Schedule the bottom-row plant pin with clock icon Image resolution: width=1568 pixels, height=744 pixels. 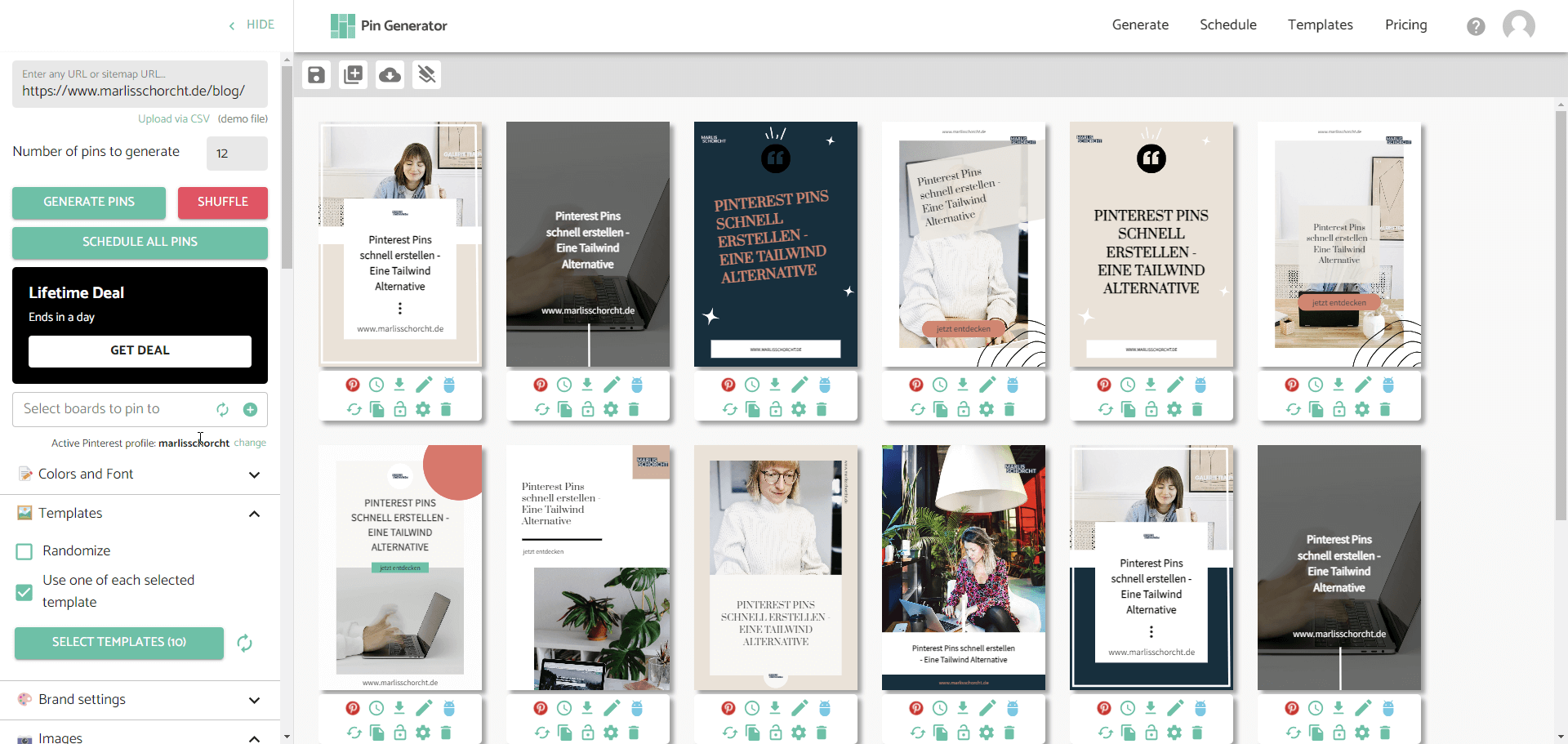pos(564,708)
